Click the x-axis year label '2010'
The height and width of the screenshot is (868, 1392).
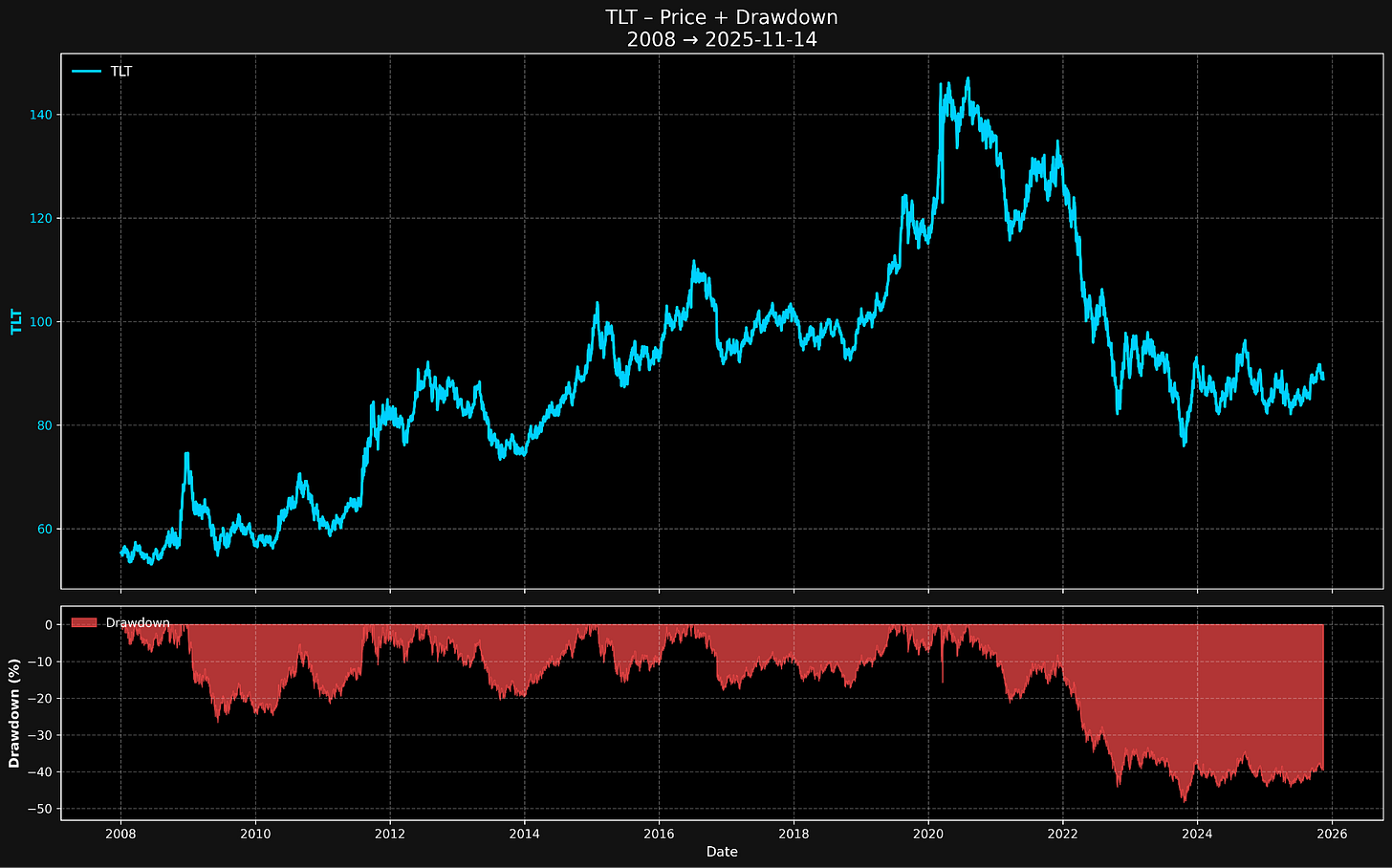255,833
